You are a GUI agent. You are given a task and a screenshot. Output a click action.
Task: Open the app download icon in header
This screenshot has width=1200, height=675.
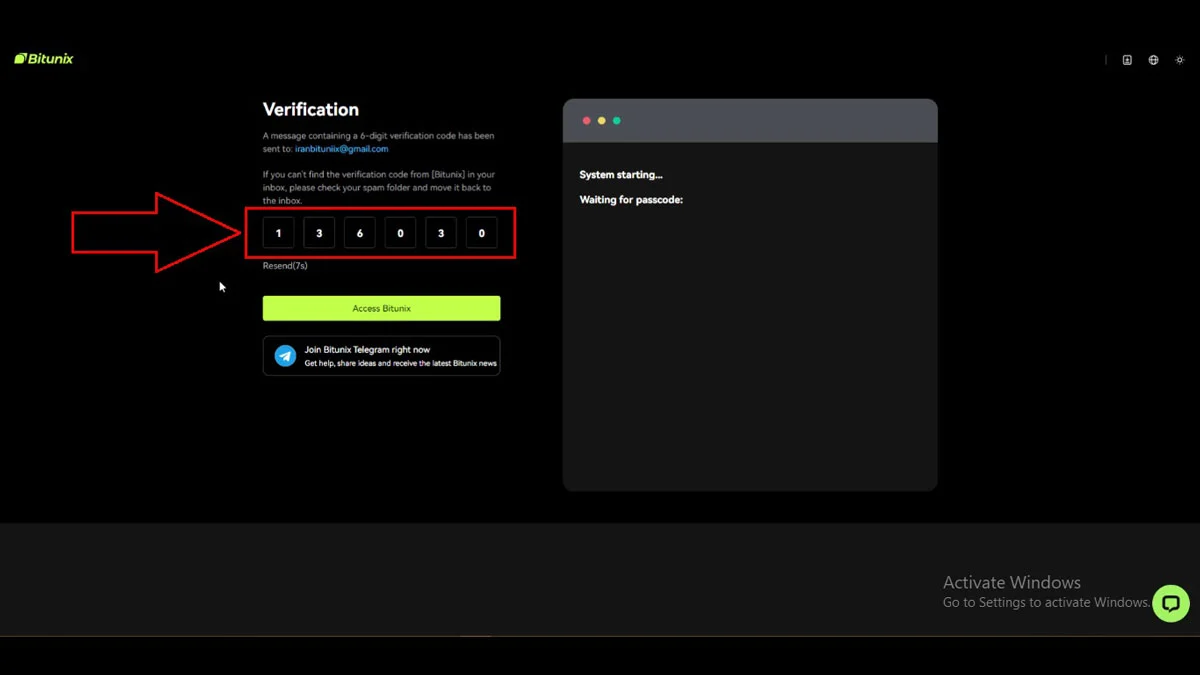coord(1127,60)
